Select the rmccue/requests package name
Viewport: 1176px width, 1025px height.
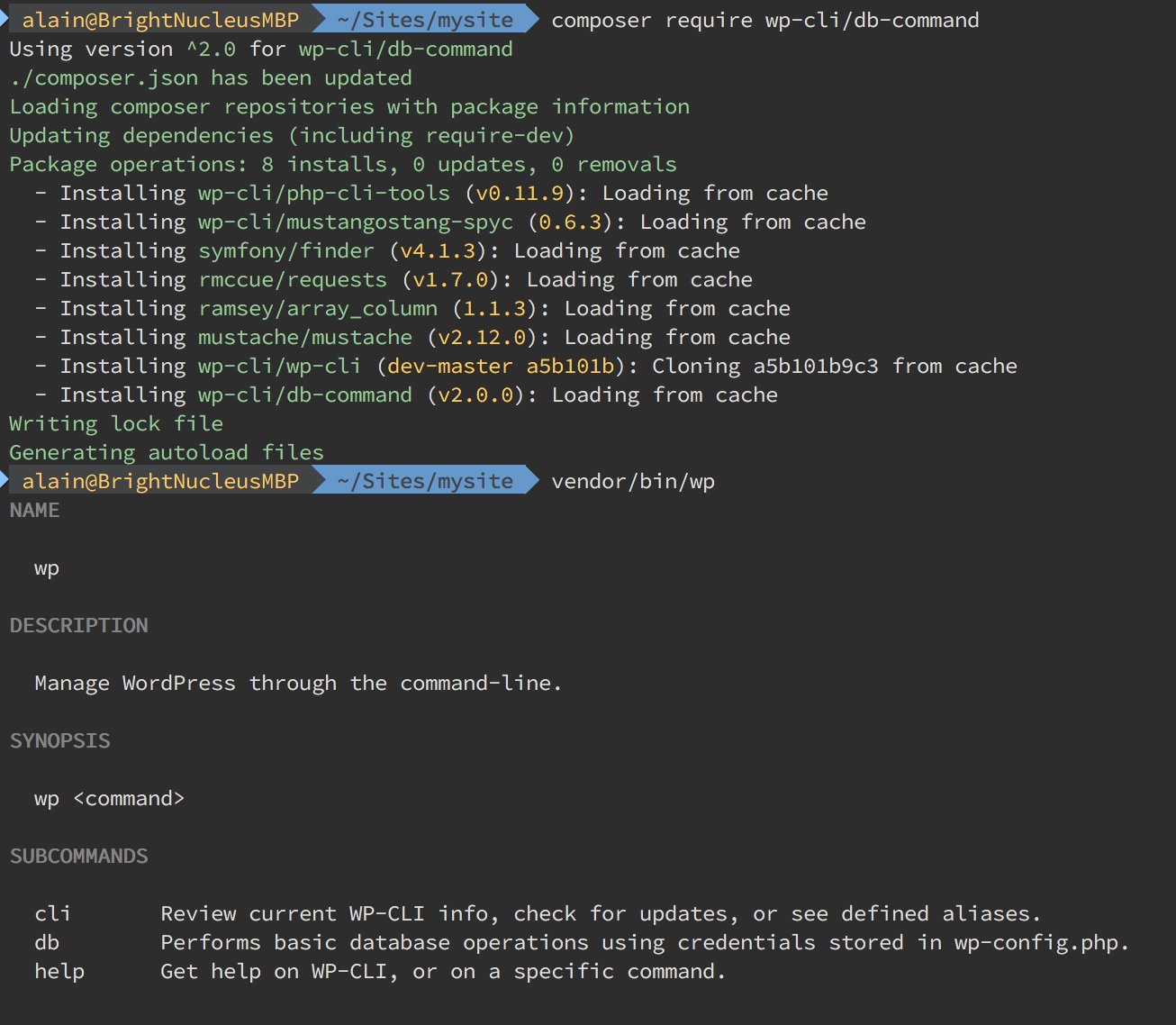(x=292, y=279)
